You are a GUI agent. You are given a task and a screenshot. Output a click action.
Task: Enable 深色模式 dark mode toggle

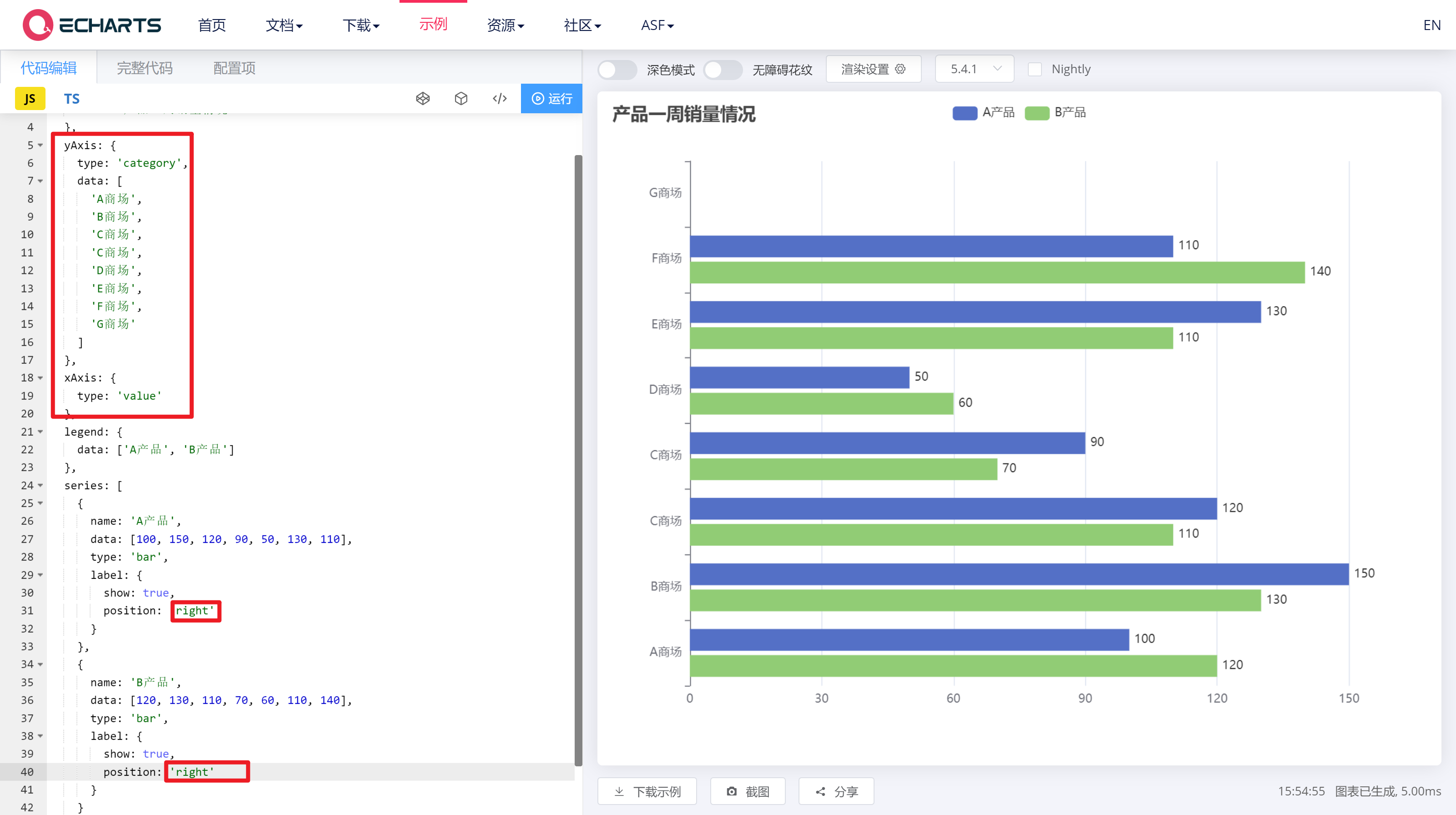(x=617, y=70)
